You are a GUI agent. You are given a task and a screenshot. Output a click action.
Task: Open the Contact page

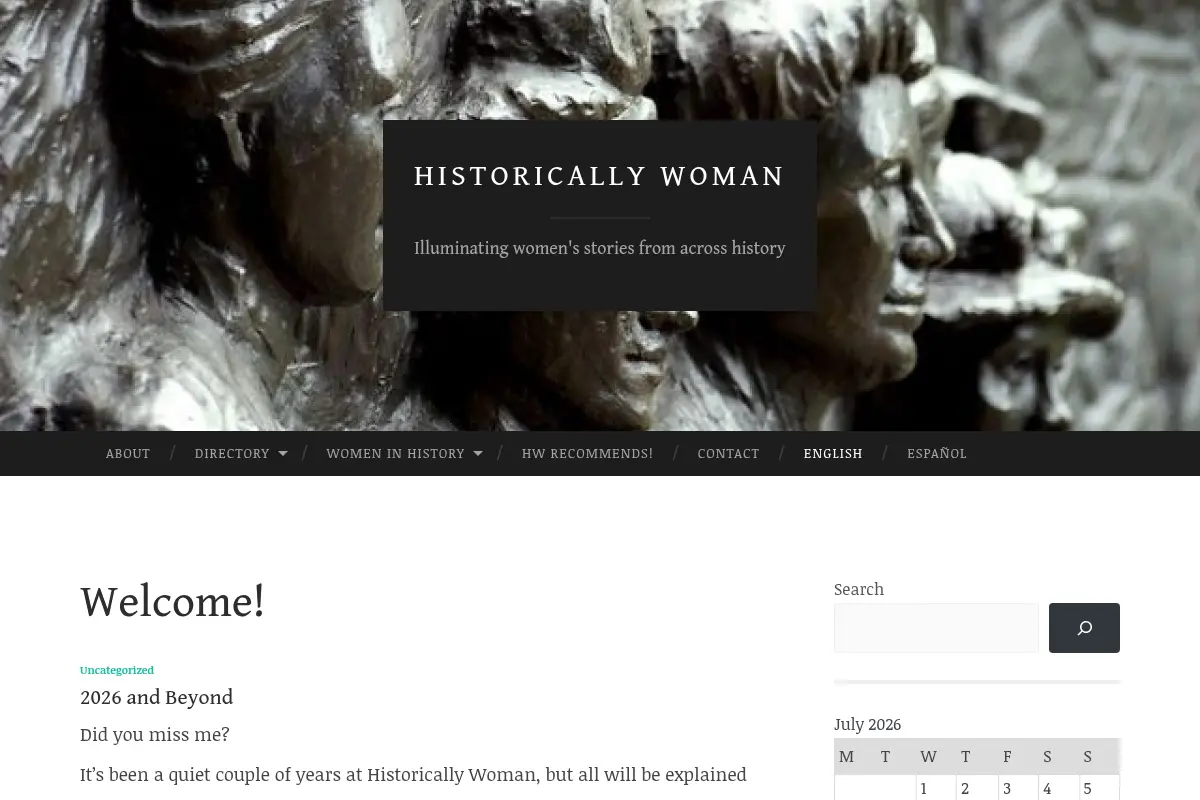728,453
